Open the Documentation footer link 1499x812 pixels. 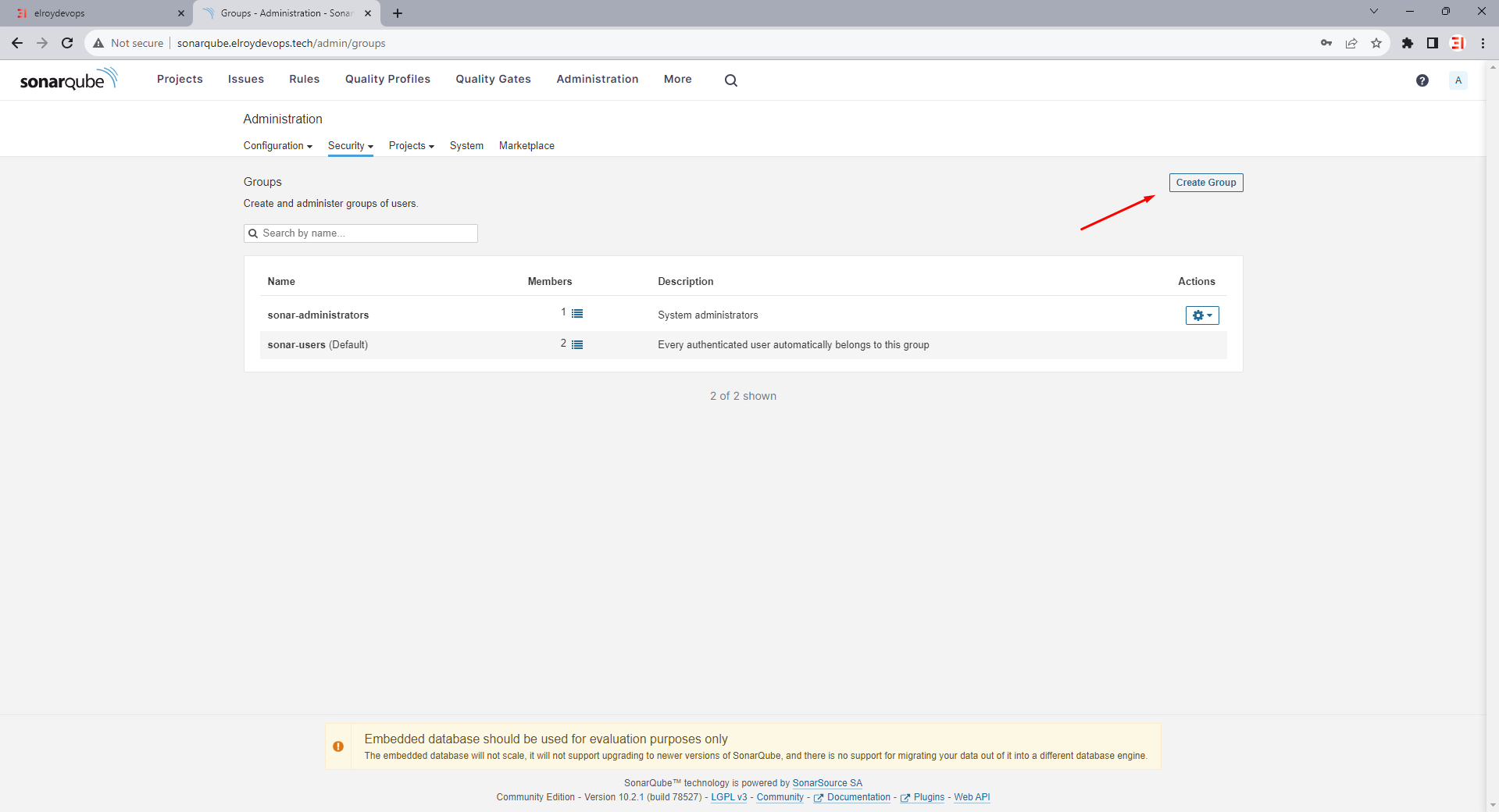click(x=851, y=797)
